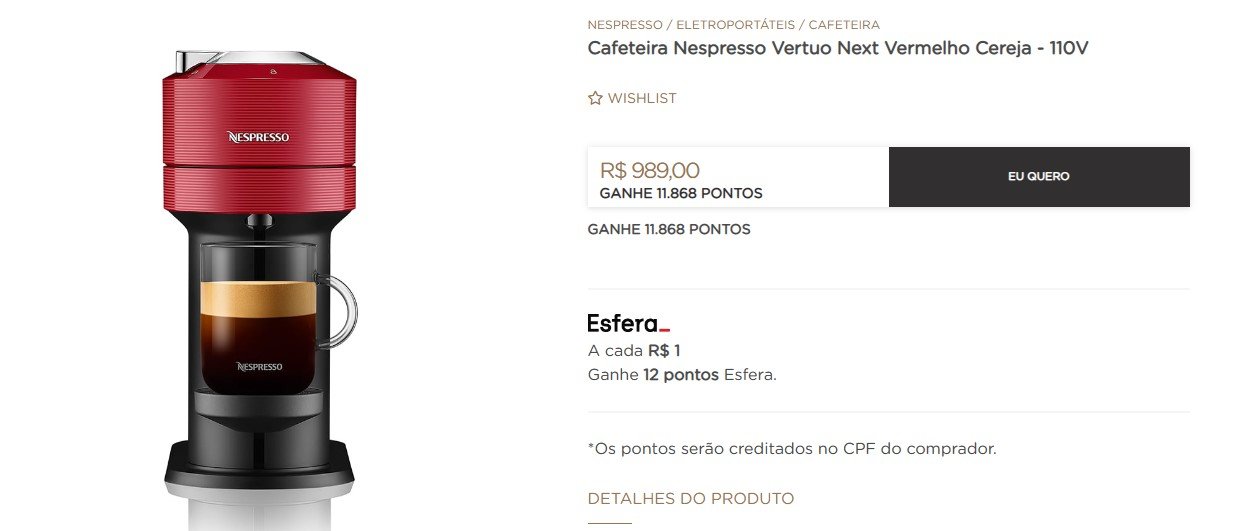Click GANHE 11.868 PONTOS inside the price box
This screenshot has height=531, width=1248.
681,193
